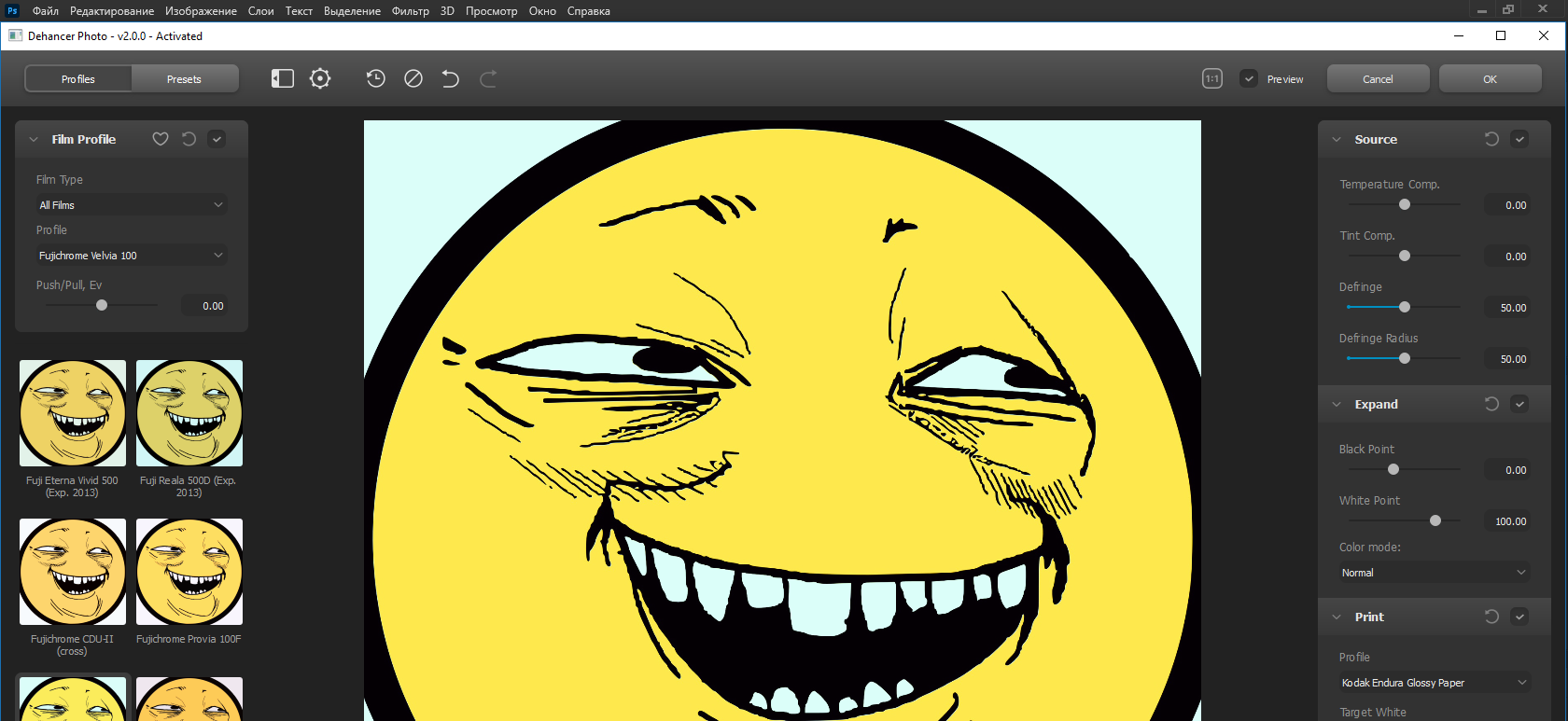Set zoom to 1:1
1568x721 pixels.
click(x=1212, y=78)
